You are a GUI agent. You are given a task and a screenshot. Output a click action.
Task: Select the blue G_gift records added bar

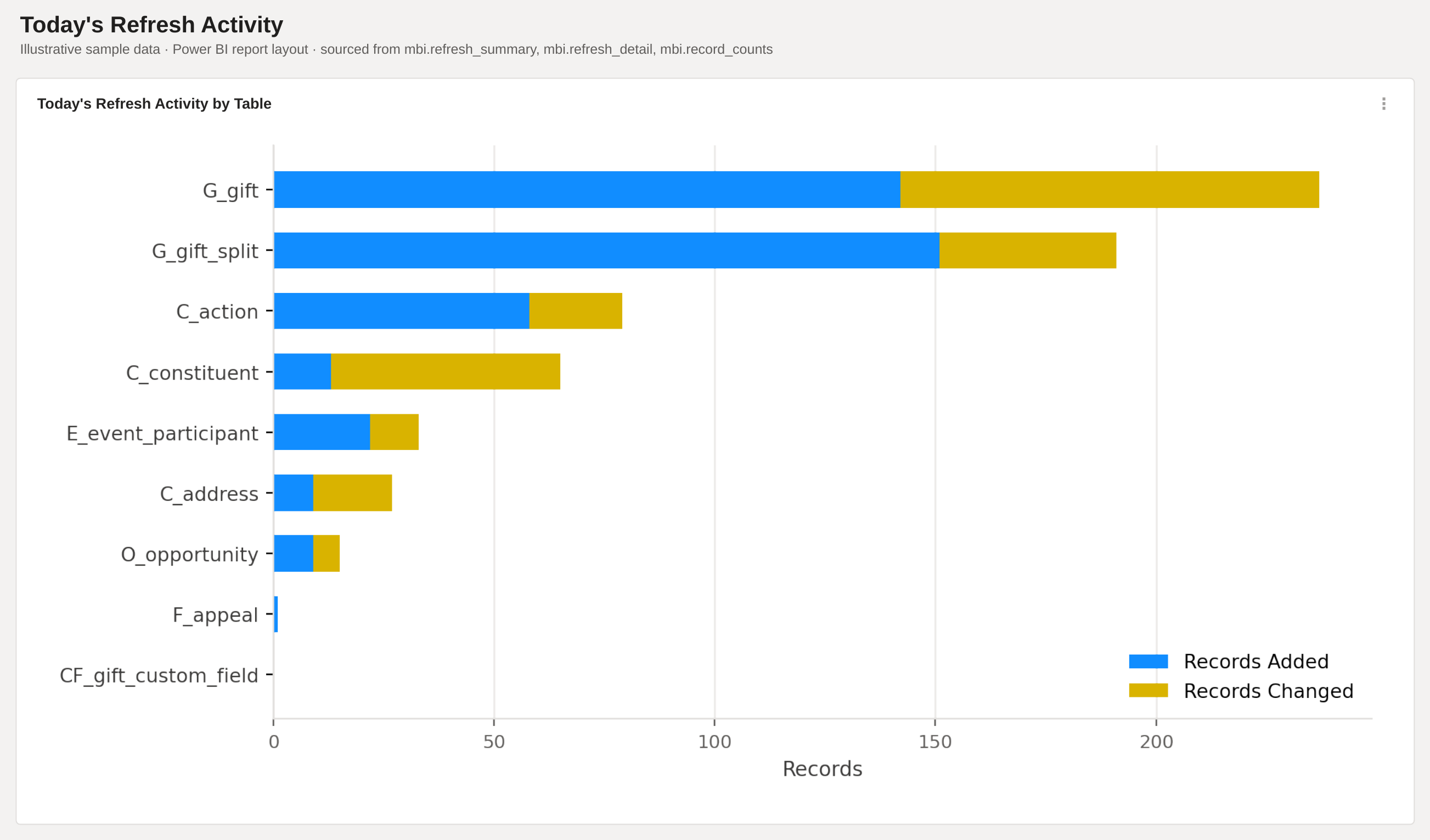pyautogui.click(x=587, y=190)
